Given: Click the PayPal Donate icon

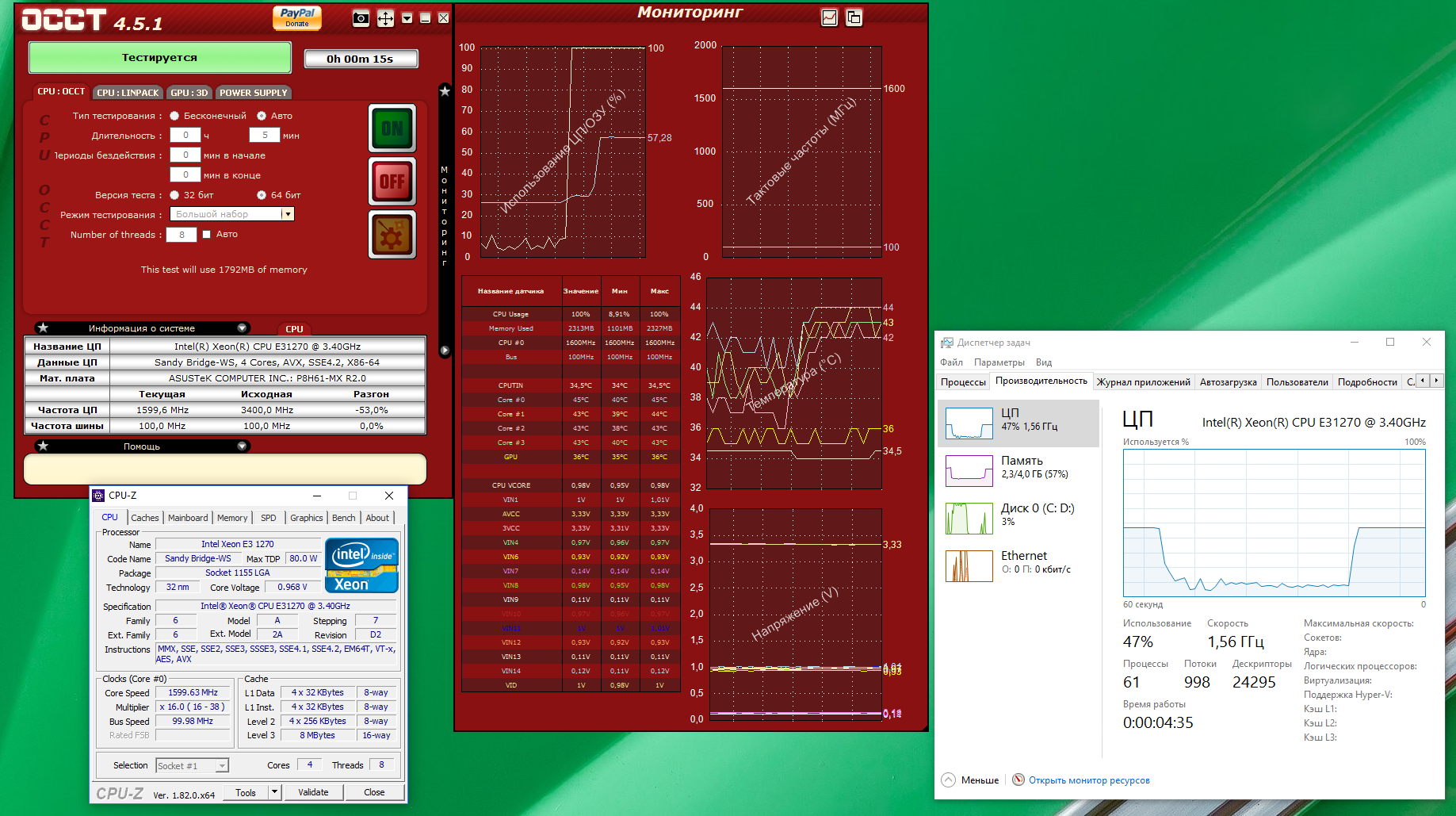Looking at the screenshot, I should (x=297, y=17).
